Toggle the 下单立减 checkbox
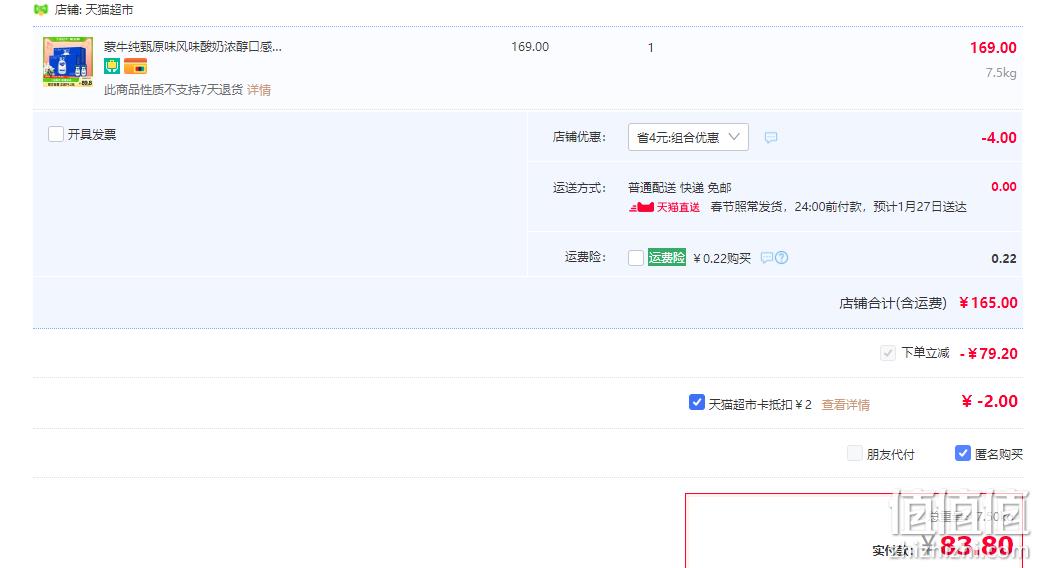This screenshot has width=1039, height=568. pos(888,353)
